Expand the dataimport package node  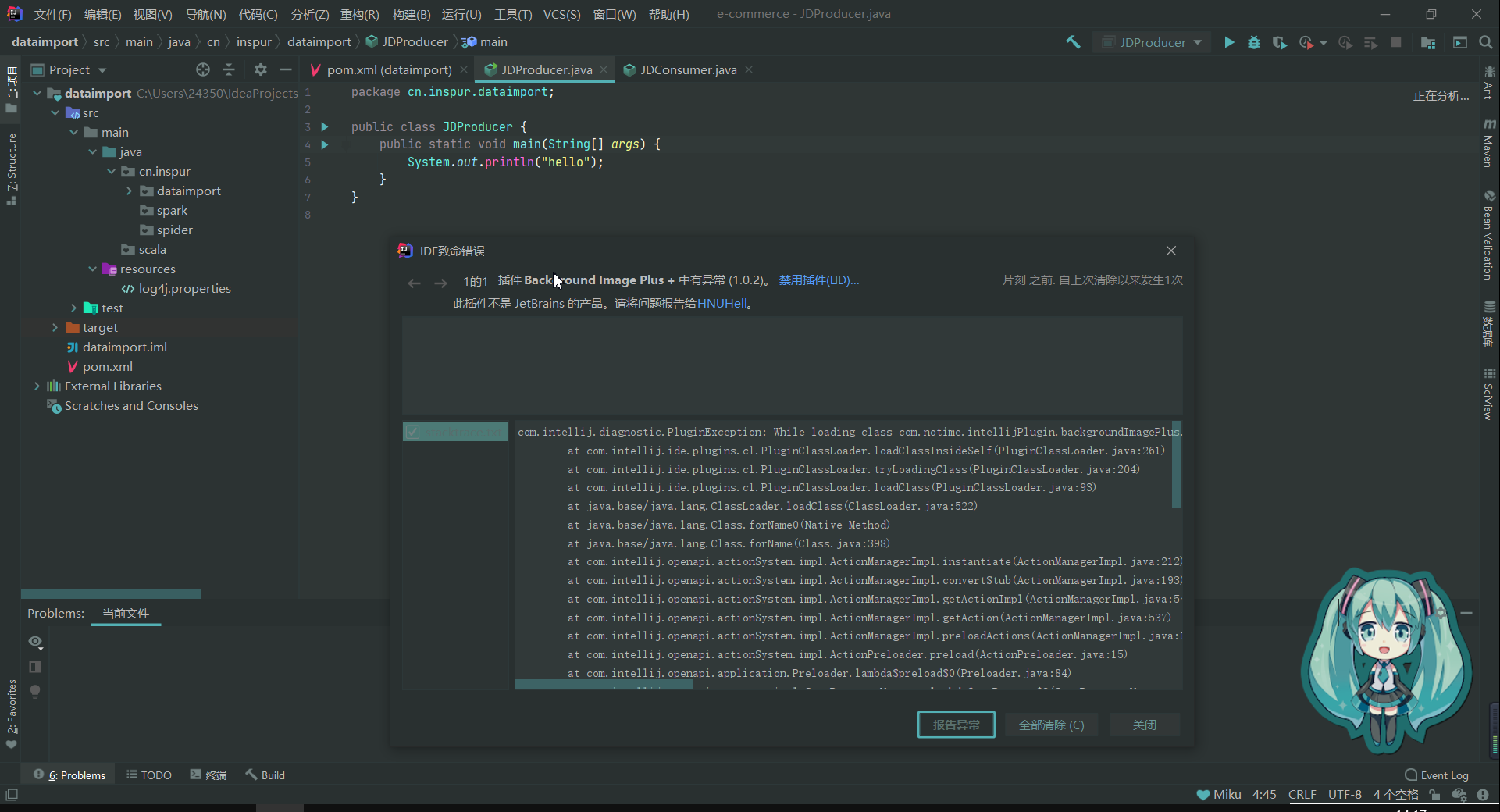pos(130,191)
